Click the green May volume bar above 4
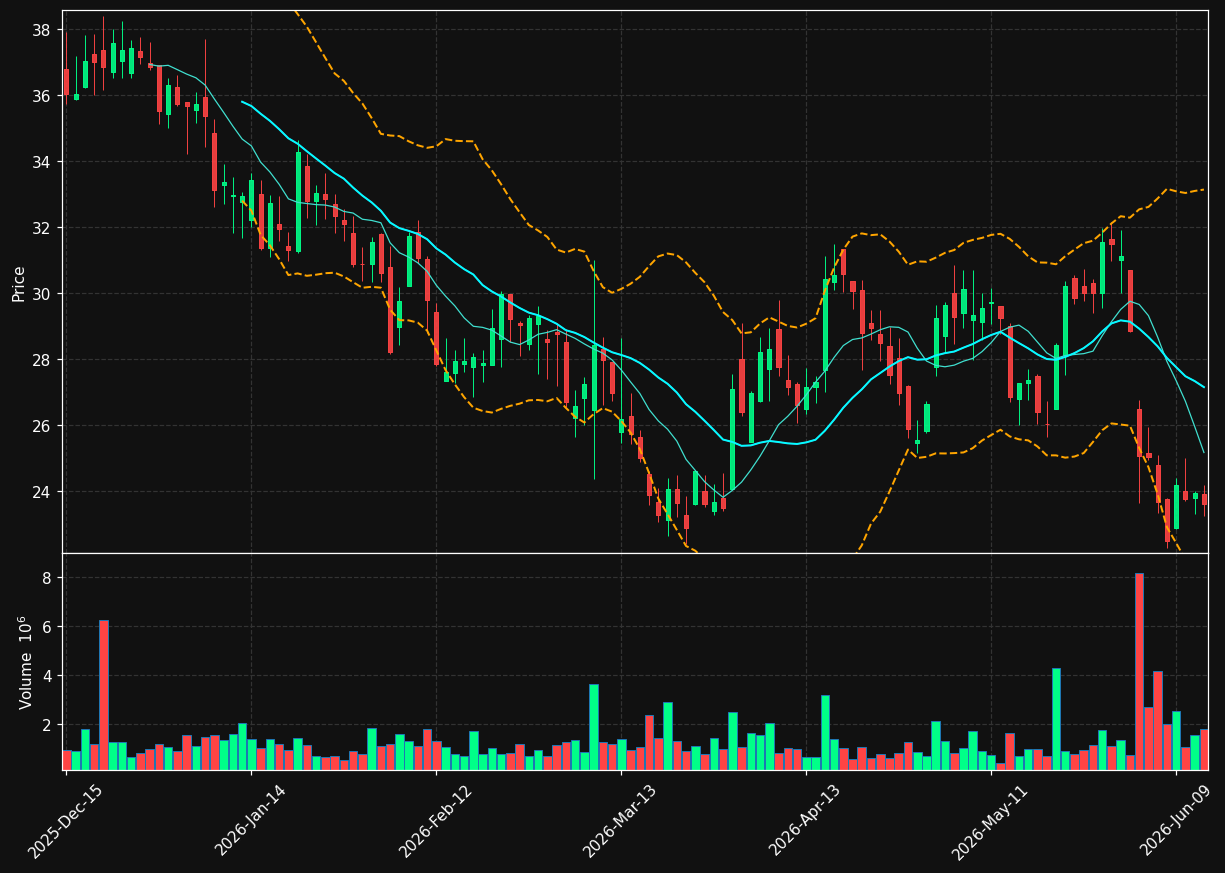 point(1056,719)
